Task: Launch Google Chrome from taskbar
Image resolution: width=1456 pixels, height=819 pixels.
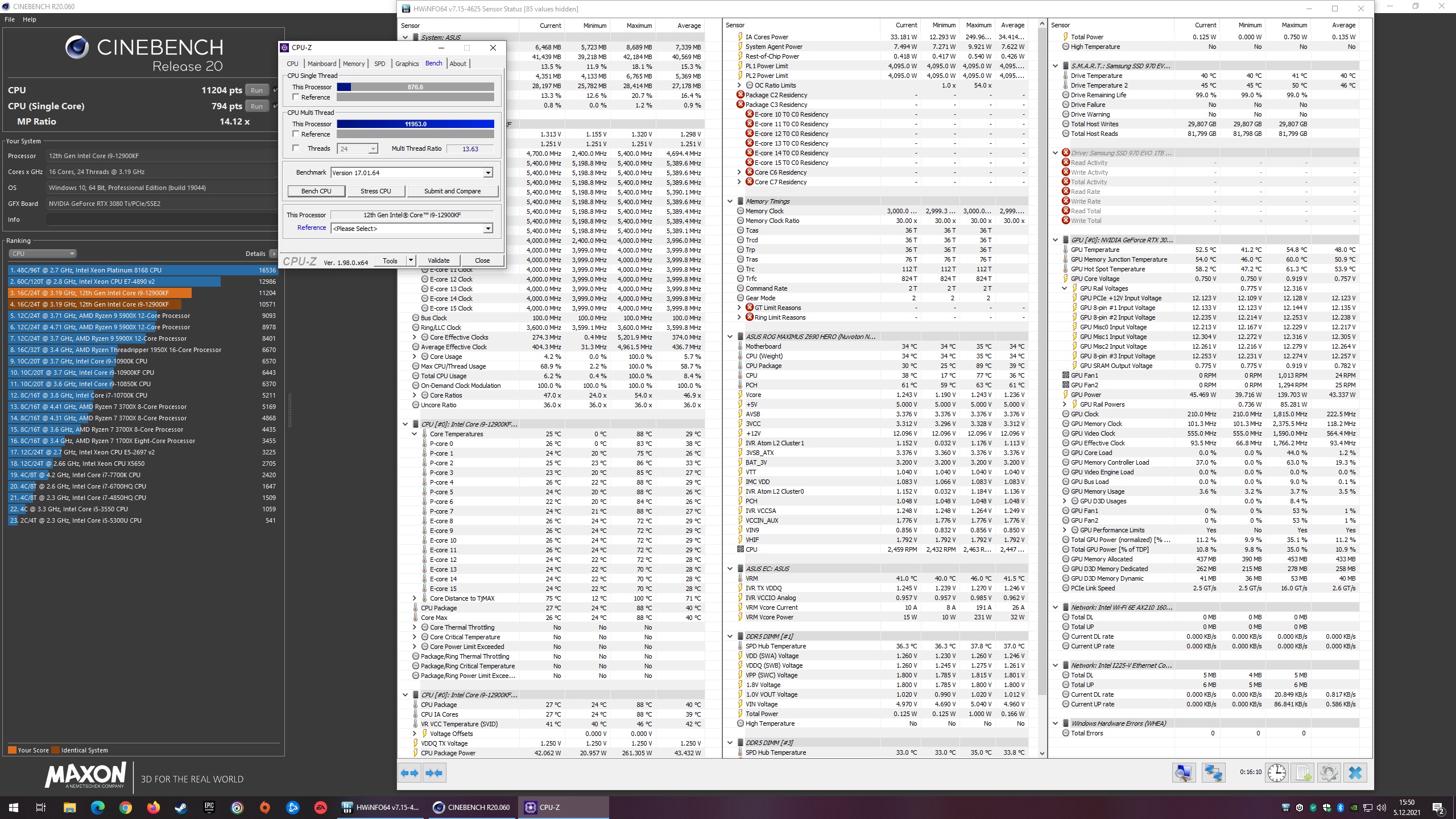Action: (x=125, y=807)
